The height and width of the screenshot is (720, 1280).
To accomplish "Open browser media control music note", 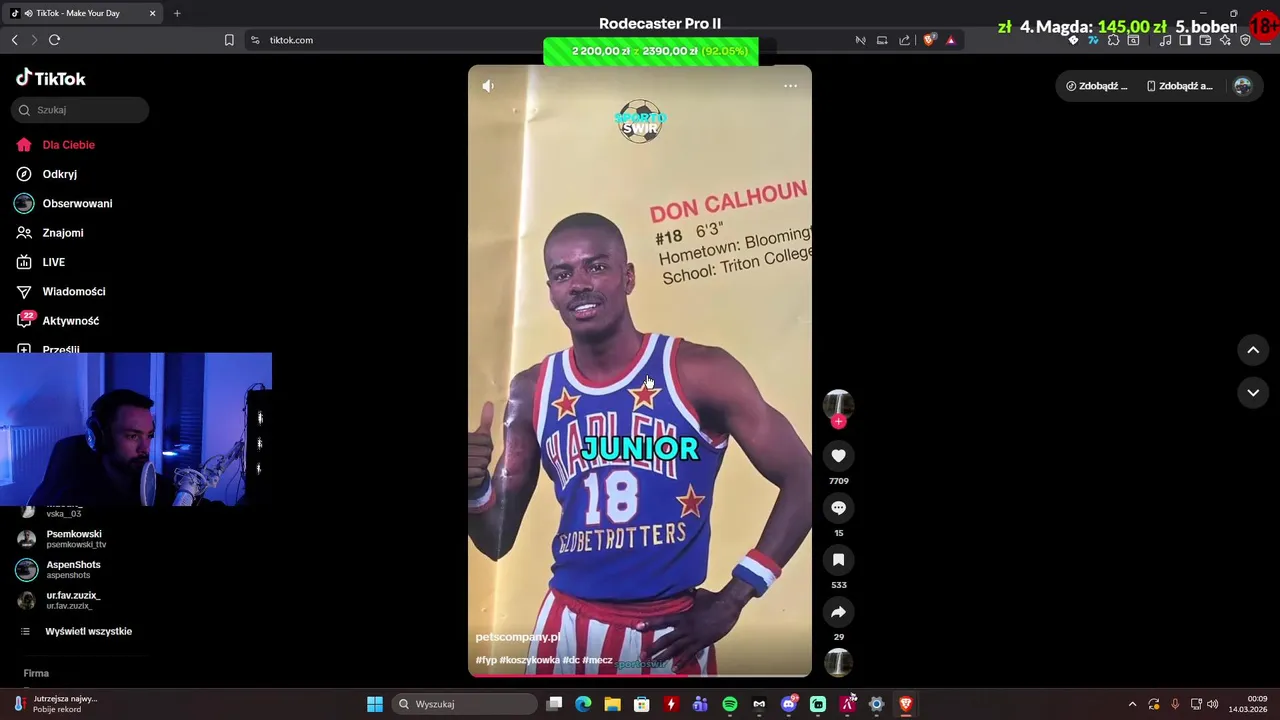I will tap(1166, 40).
